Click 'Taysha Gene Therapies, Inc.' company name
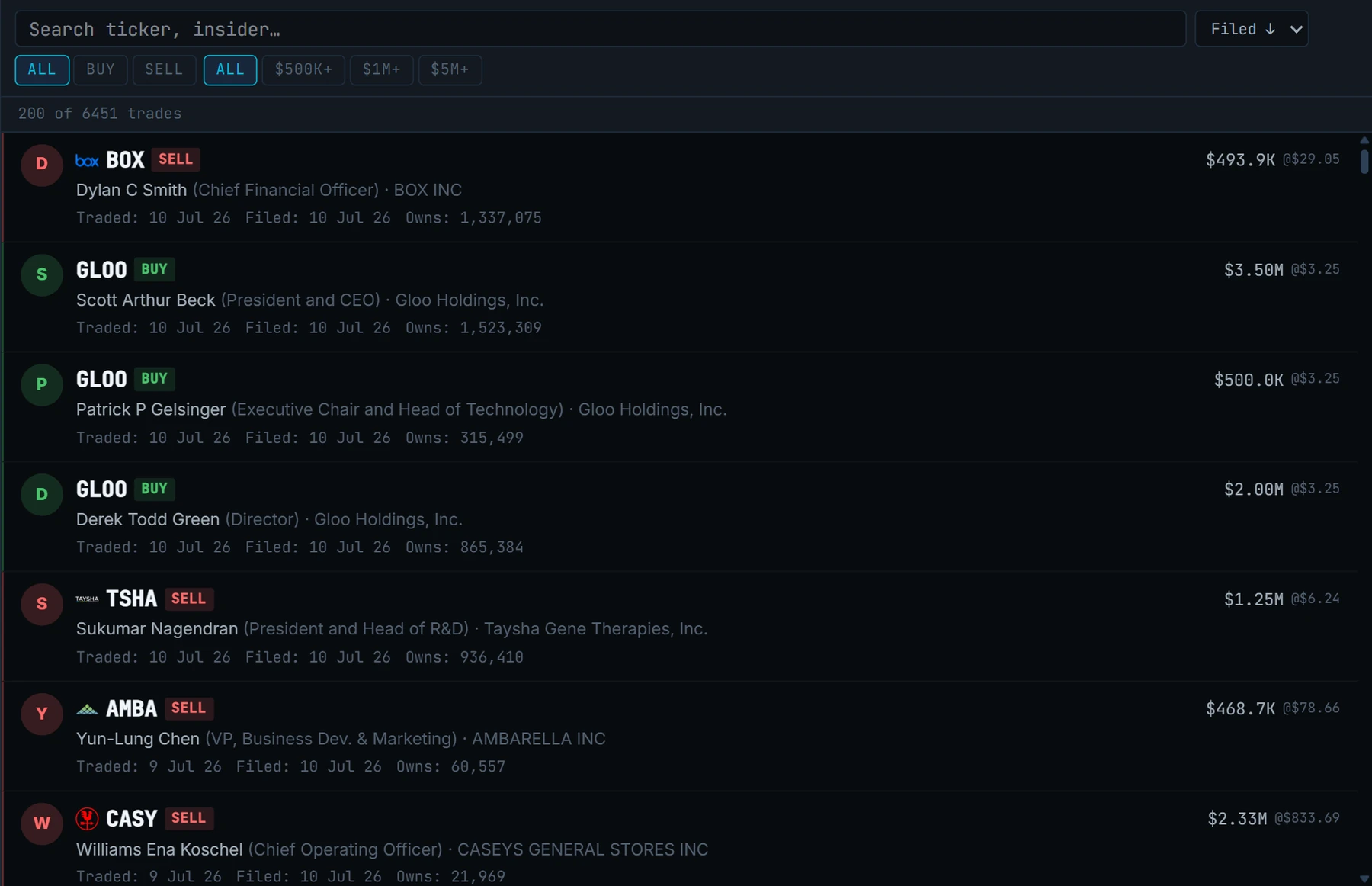1372x886 pixels. coord(596,629)
